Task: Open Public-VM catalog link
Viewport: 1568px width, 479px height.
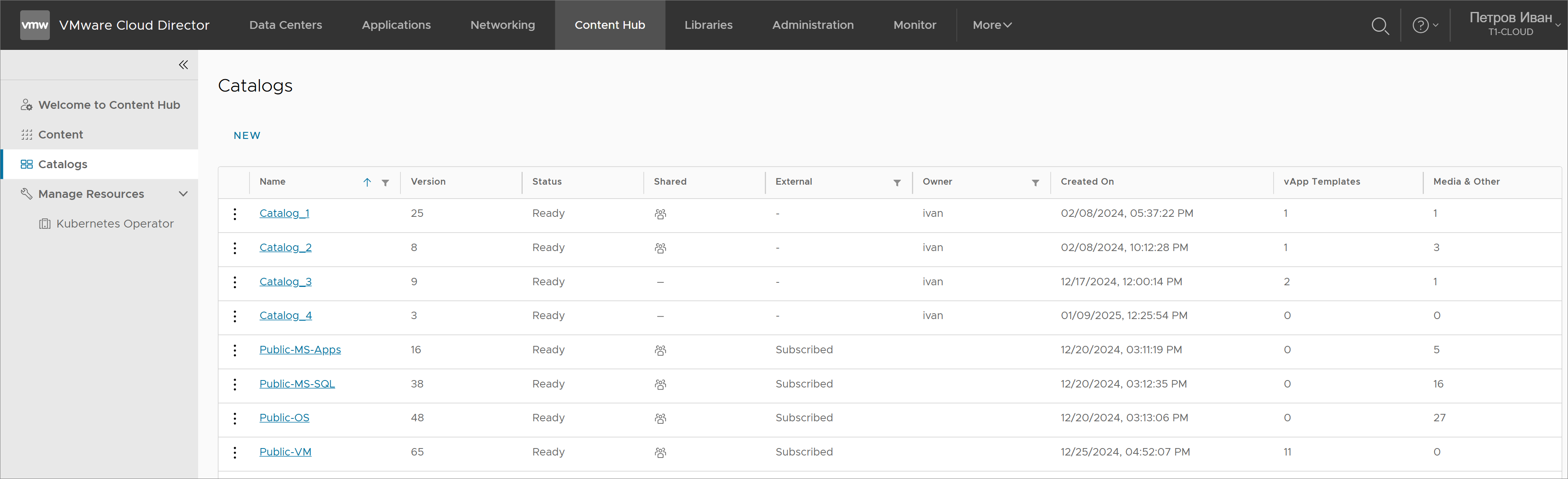Action: click(x=285, y=451)
